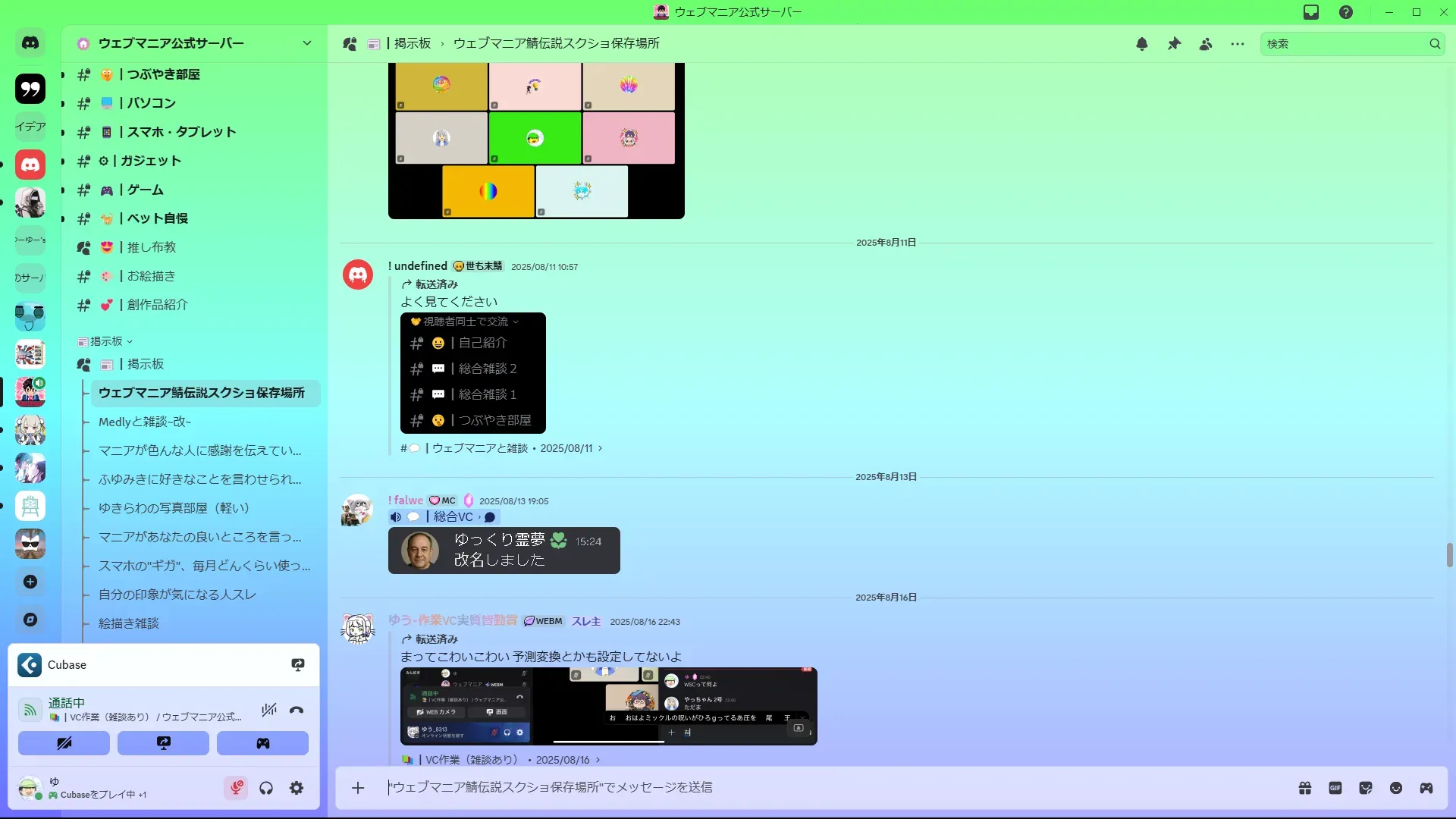Turn on the camera
This screenshot has height=819, width=1456.
point(64,743)
